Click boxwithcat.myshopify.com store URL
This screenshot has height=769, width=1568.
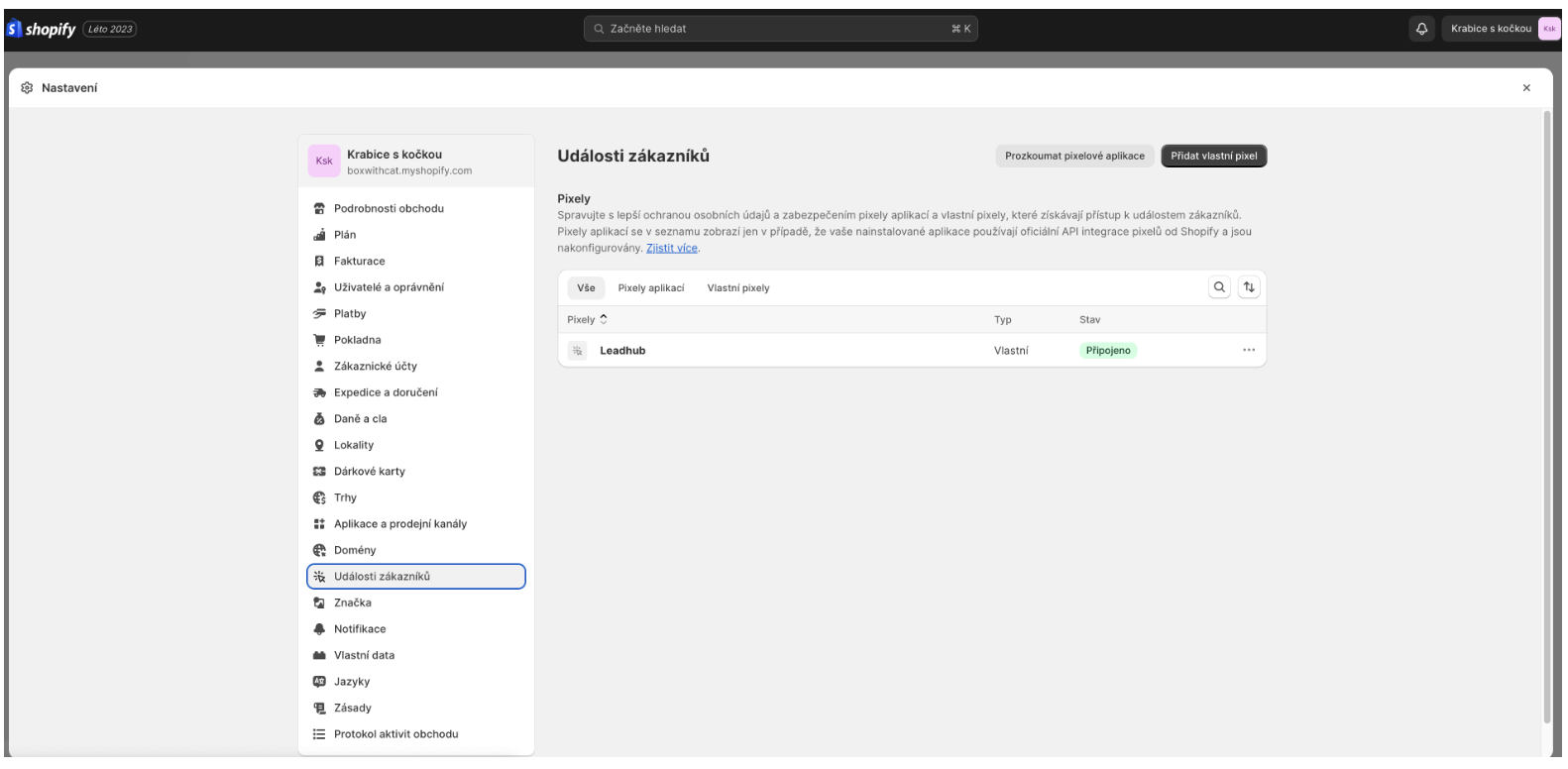click(x=409, y=170)
